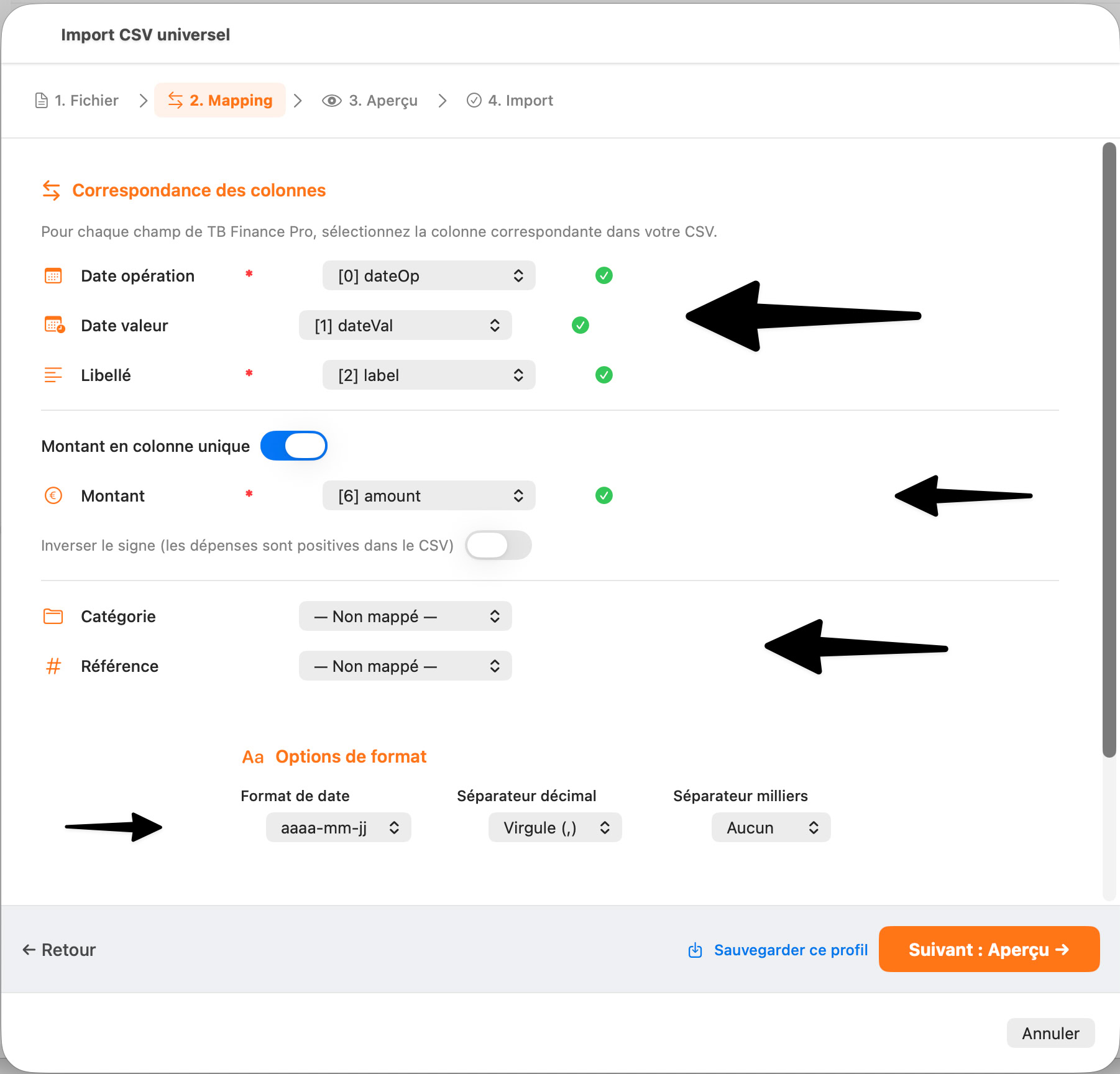Click the Suivant : Aperçu button
The image size is (1120, 1074).
coord(989,950)
